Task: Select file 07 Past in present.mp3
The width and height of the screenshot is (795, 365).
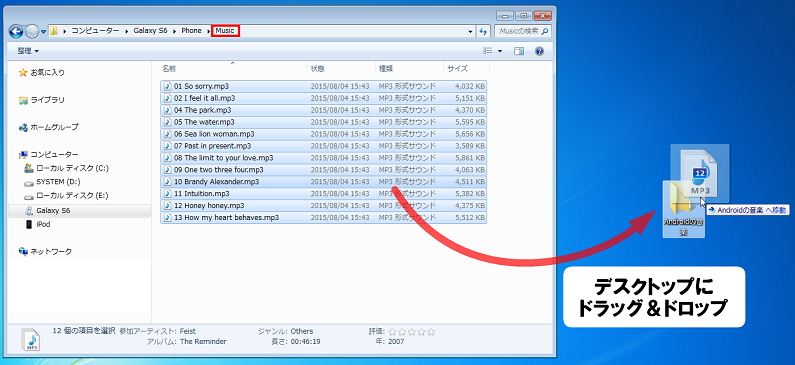Action: point(323,145)
